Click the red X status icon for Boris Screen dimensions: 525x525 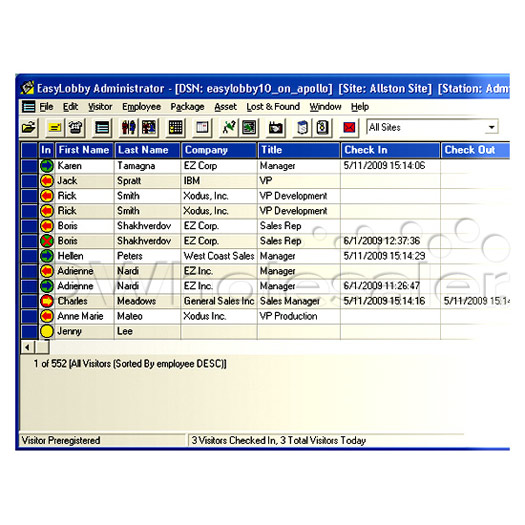[x=47, y=241]
